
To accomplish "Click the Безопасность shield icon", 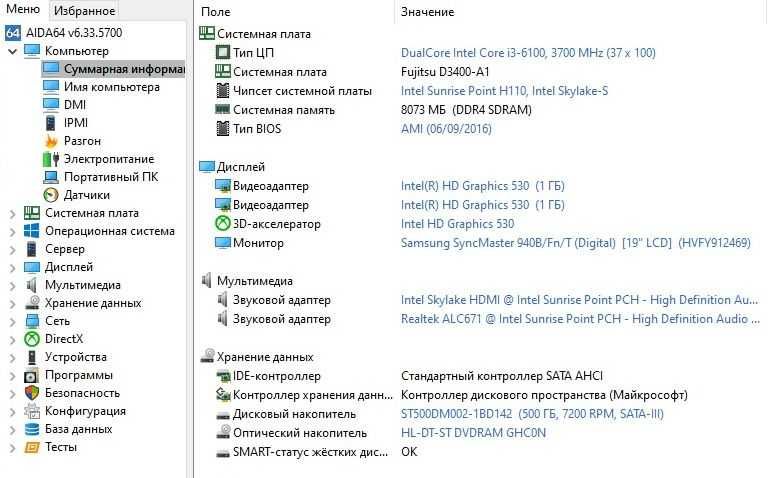I will click(32, 393).
